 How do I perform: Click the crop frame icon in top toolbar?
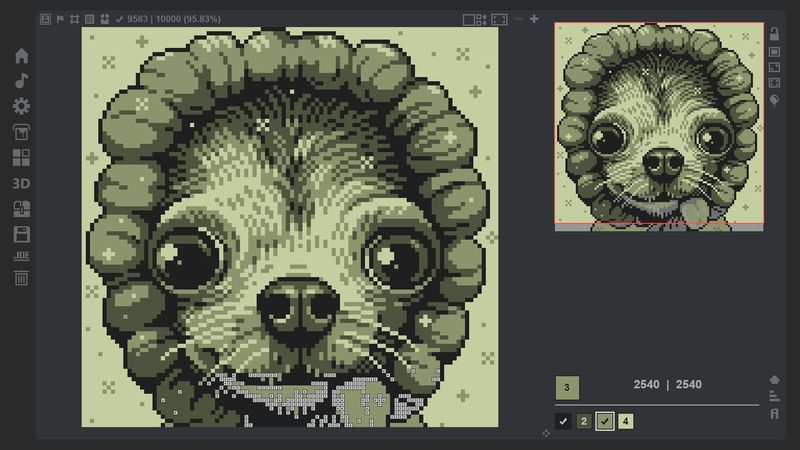point(75,19)
